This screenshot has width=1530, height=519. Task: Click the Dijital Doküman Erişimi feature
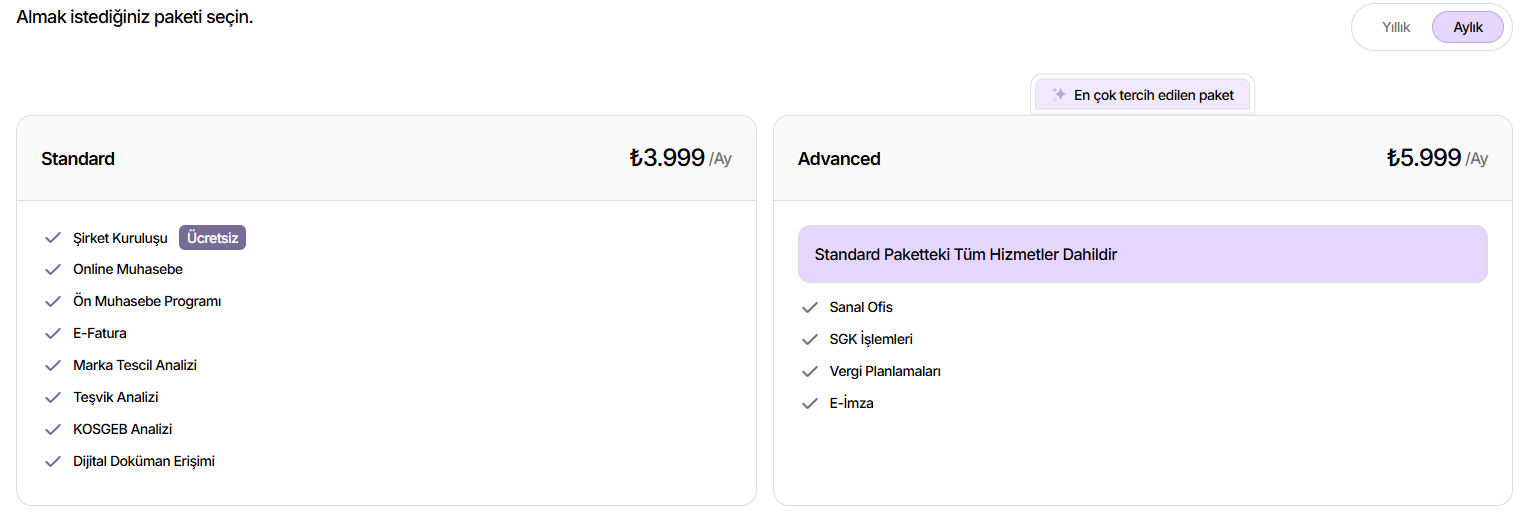click(x=144, y=462)
